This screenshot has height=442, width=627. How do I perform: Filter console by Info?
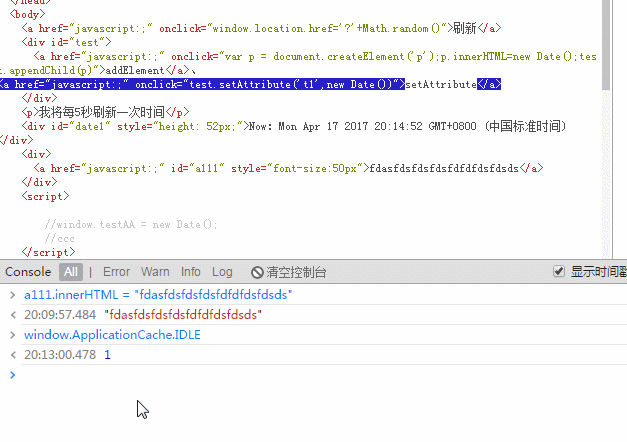pos(190,272)
